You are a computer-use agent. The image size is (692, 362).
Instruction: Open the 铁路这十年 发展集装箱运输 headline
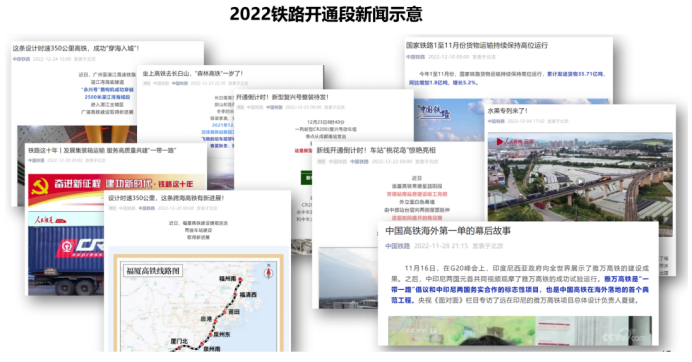(102, 151)
